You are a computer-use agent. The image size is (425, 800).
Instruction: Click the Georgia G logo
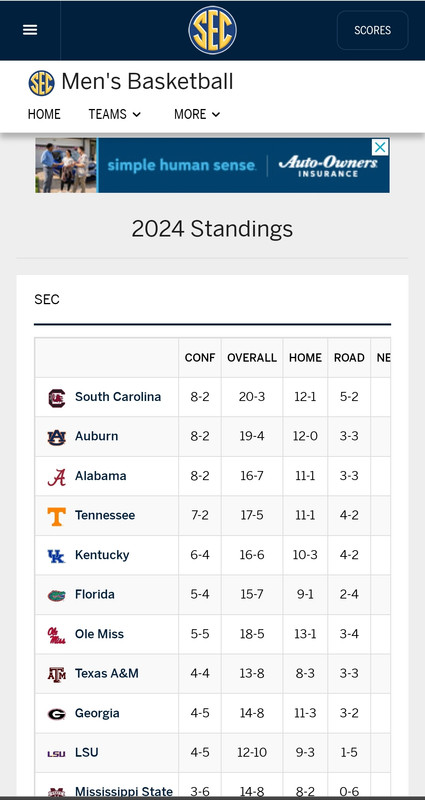[57, 714]
